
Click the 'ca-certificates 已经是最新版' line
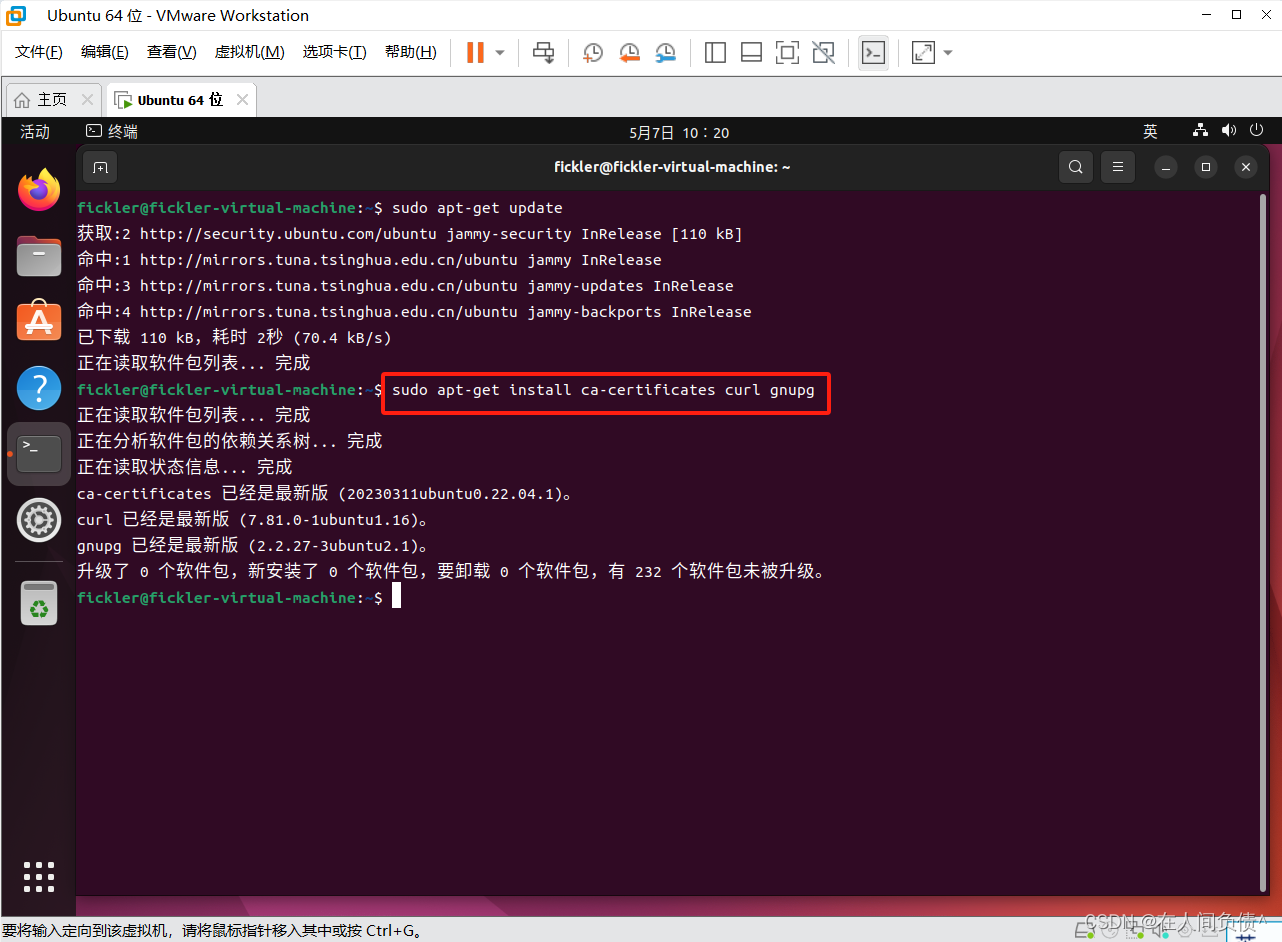pos(327,493)
